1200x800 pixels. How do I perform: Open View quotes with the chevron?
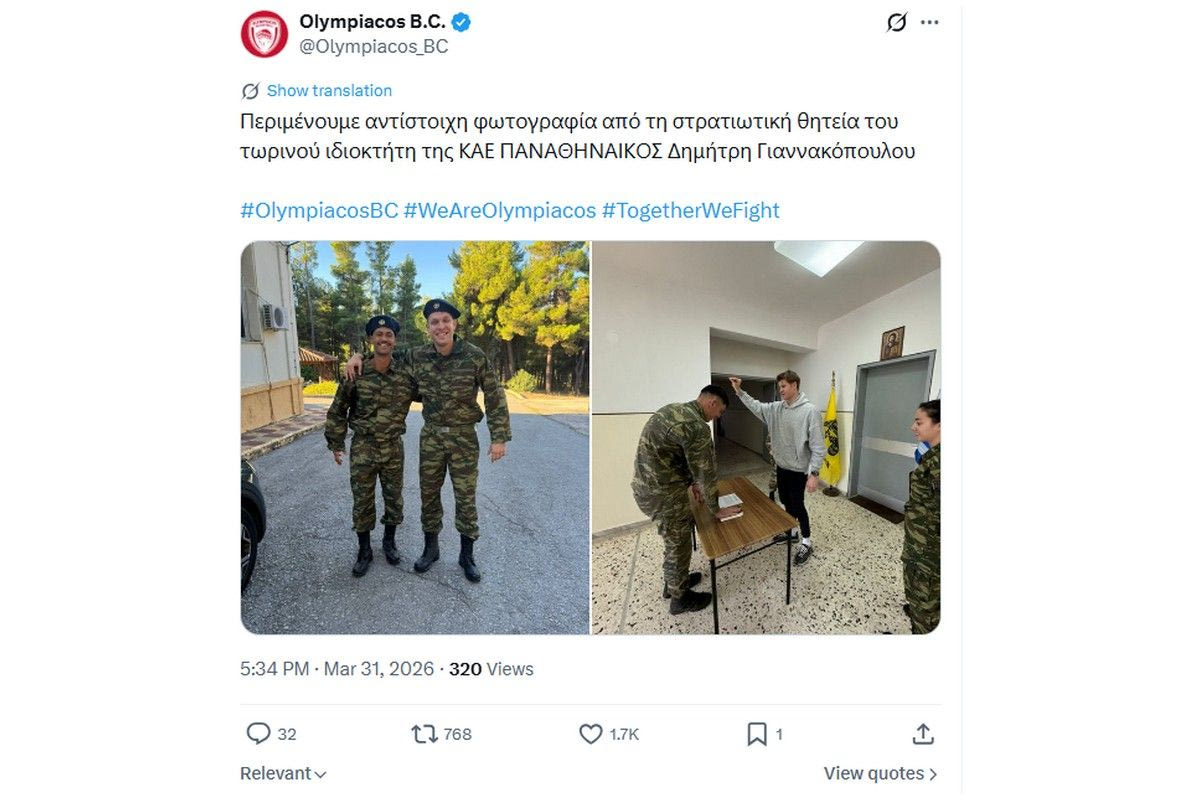[x=881, y=773]
